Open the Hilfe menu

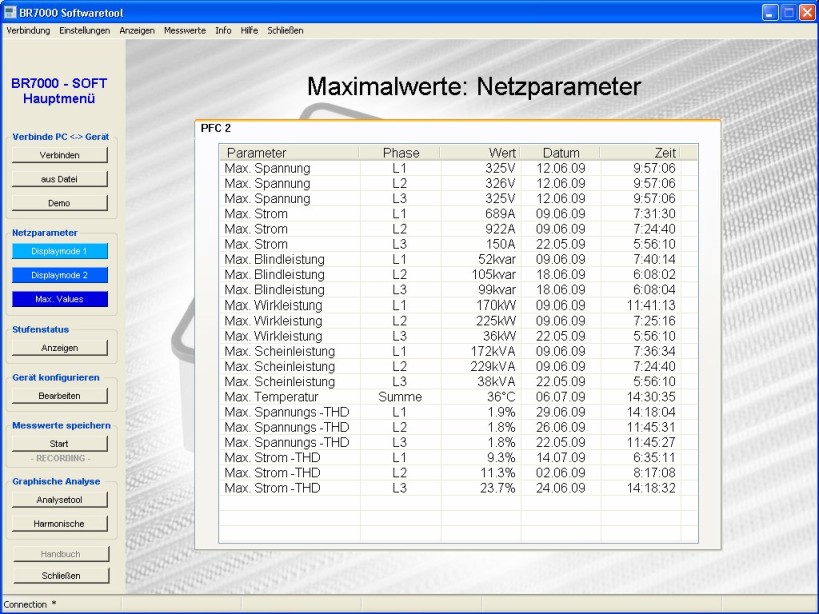click(x=249, y=30)
